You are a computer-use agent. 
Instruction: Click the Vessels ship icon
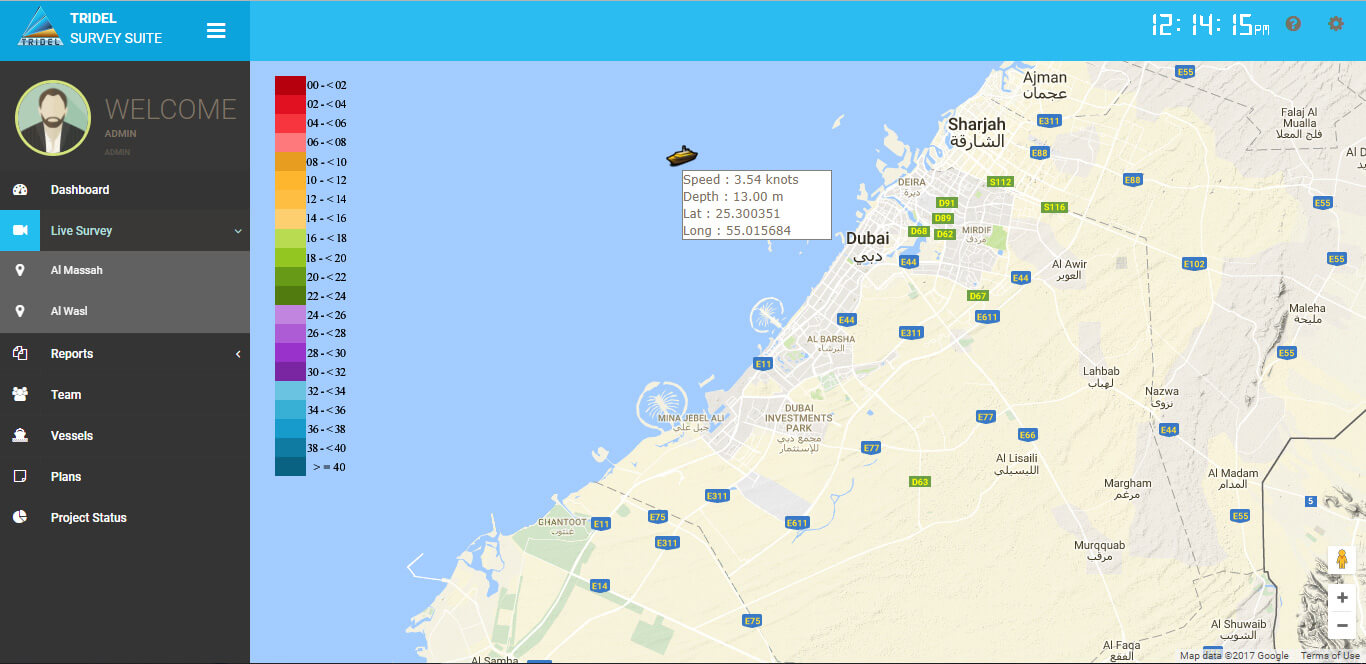click(20, 436)
